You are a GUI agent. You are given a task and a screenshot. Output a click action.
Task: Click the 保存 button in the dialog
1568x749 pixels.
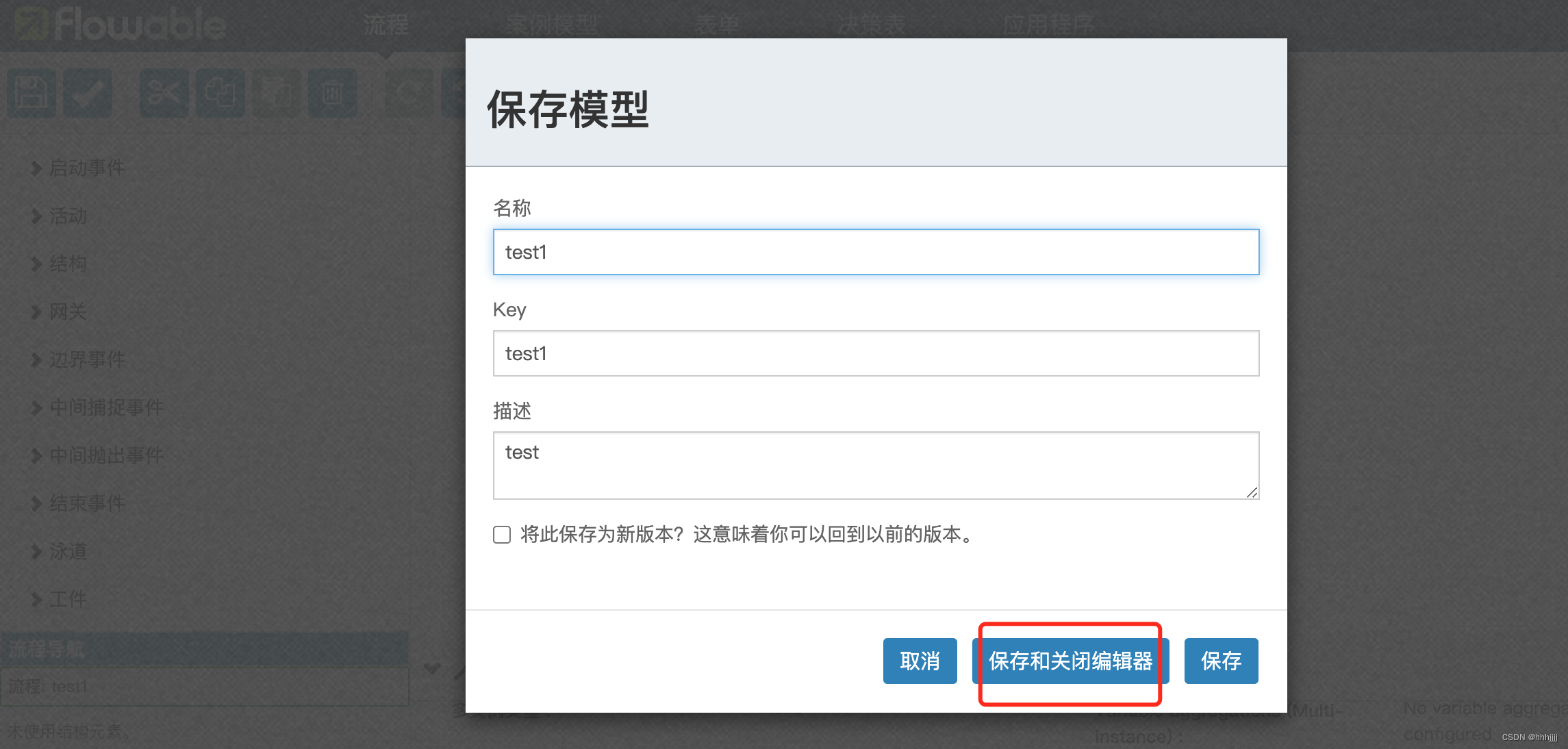pyautogui.click(x=1221, y=661)
